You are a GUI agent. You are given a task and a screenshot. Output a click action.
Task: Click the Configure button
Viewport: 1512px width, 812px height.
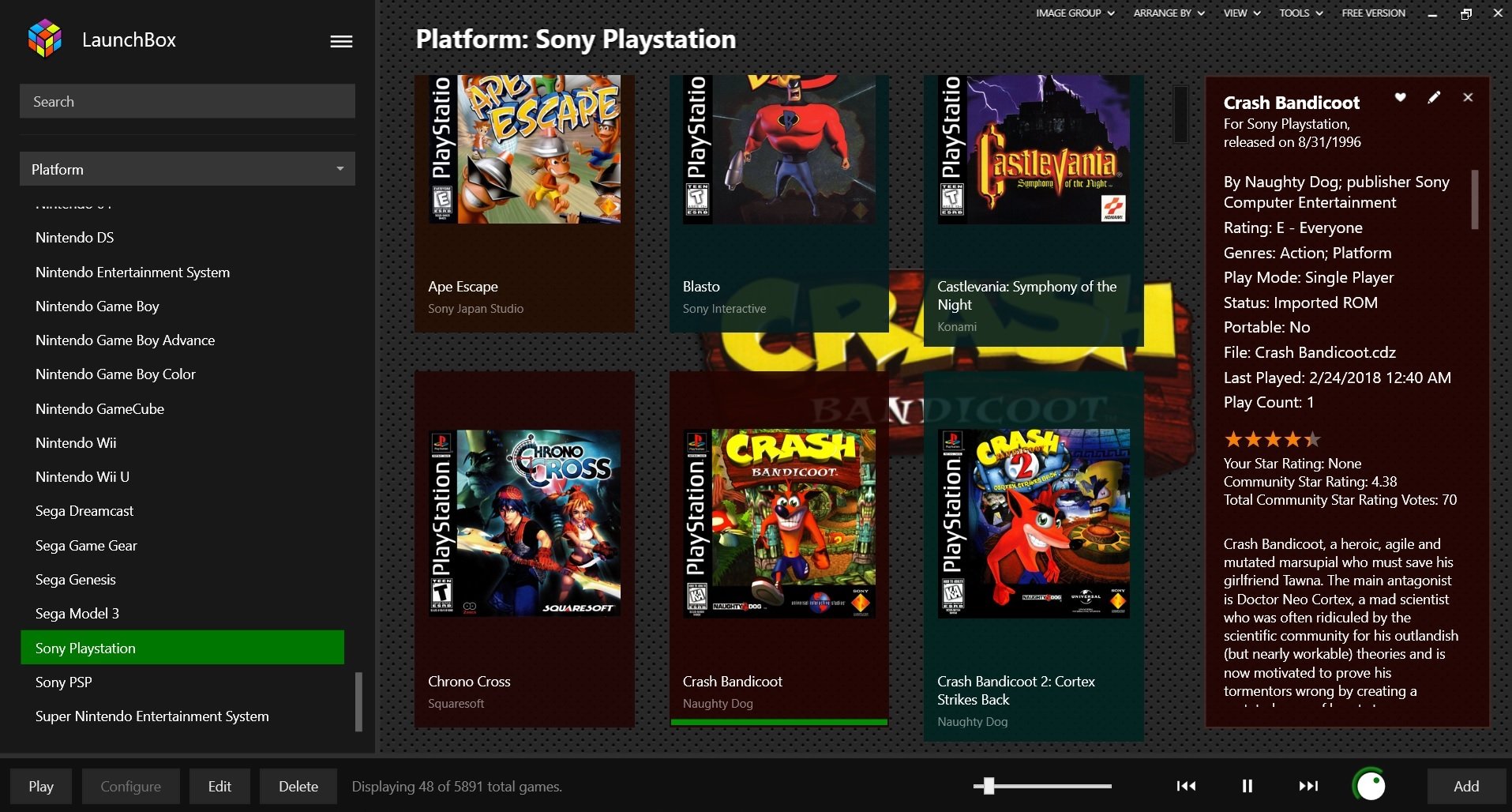point(130,786)
